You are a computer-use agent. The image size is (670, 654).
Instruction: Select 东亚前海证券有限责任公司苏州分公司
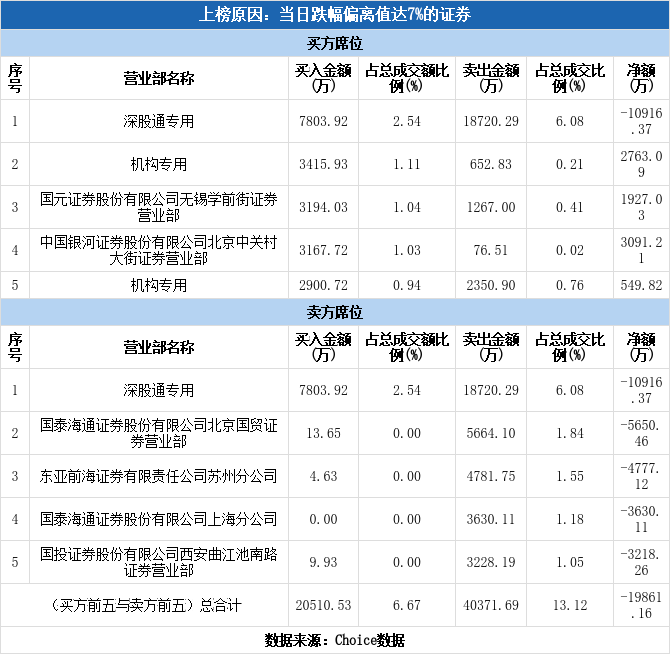[159, 476]
